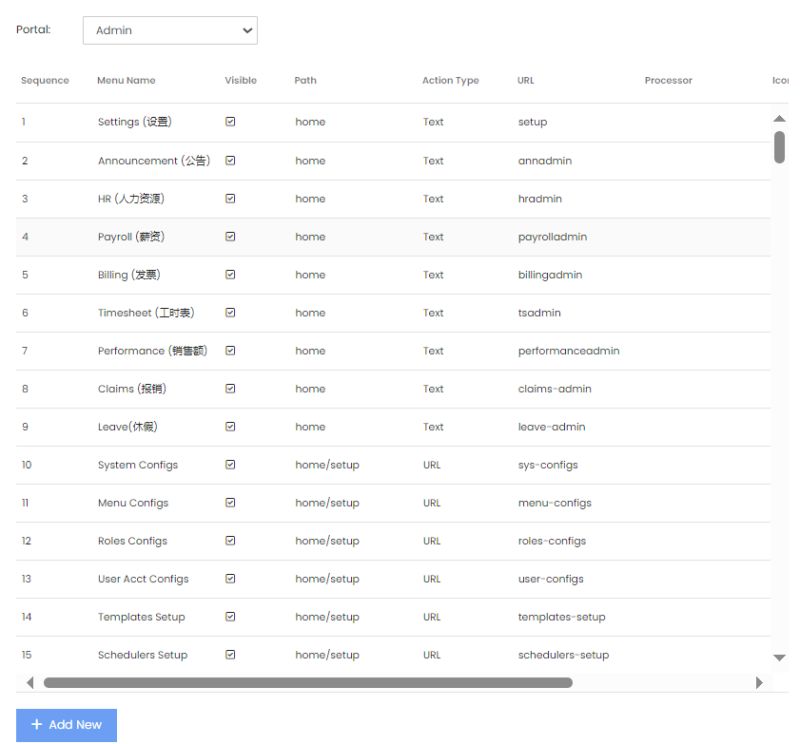Viewport: 800px width, 744px height.
Task: Click the plus icon on the Add New button
Action: 38,724
